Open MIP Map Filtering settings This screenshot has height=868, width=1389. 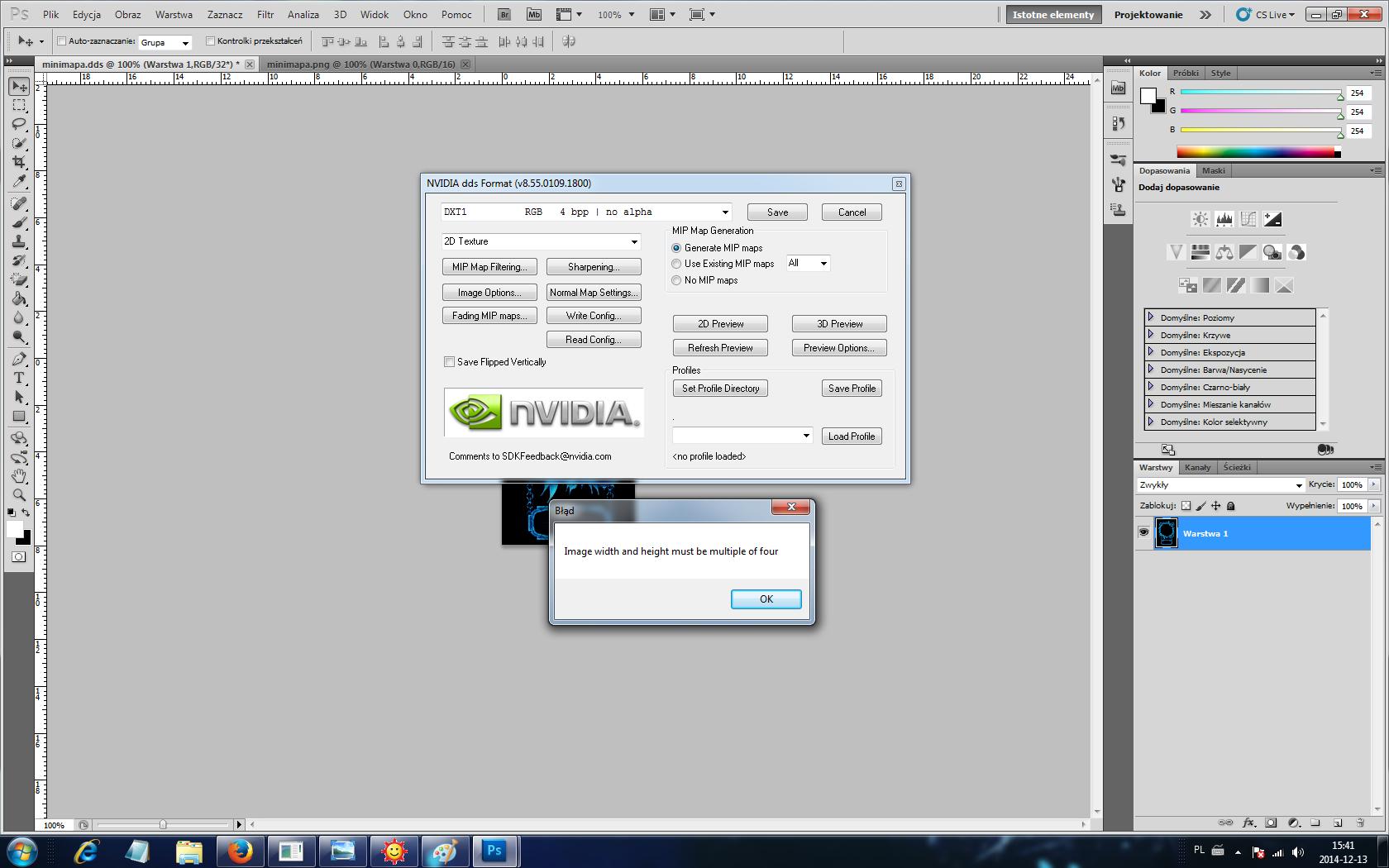pyautogui.click(x=489, y=267)
